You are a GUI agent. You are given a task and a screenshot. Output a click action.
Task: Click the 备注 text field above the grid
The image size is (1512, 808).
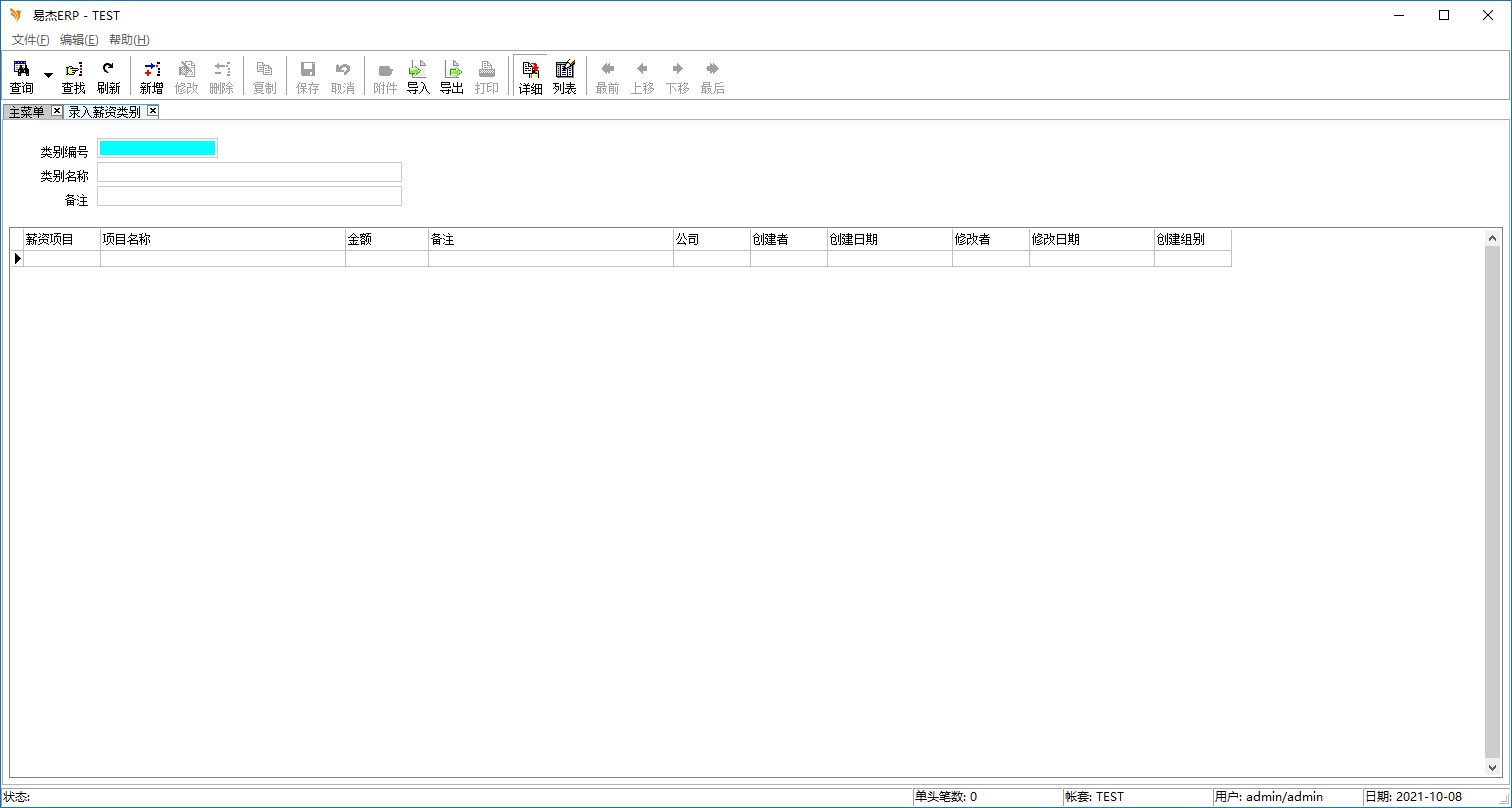point(249,197)
